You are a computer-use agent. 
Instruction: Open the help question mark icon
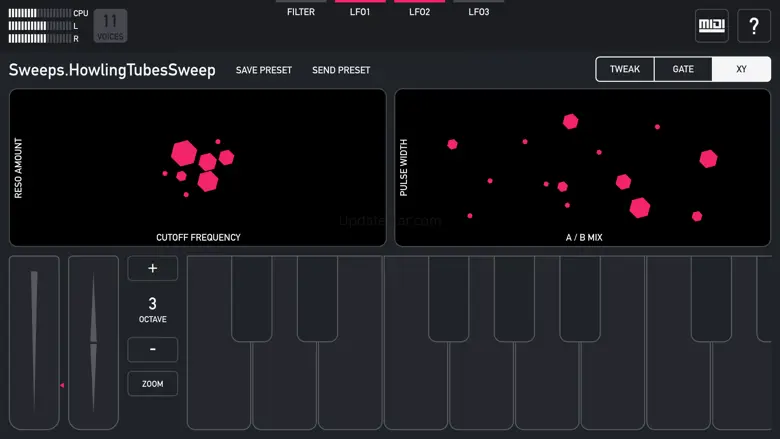[754, 25]
